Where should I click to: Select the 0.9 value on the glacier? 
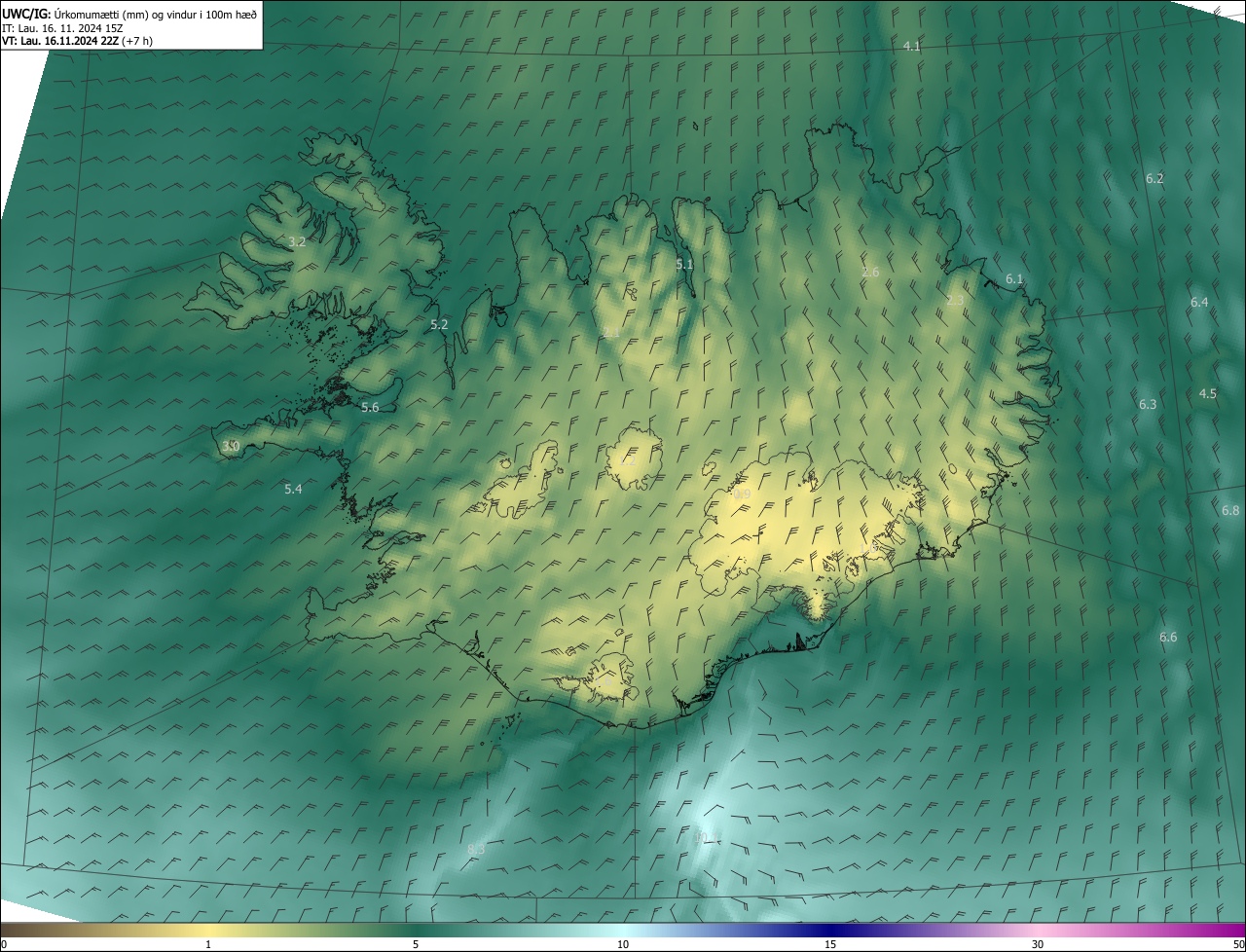click(742, 494)
